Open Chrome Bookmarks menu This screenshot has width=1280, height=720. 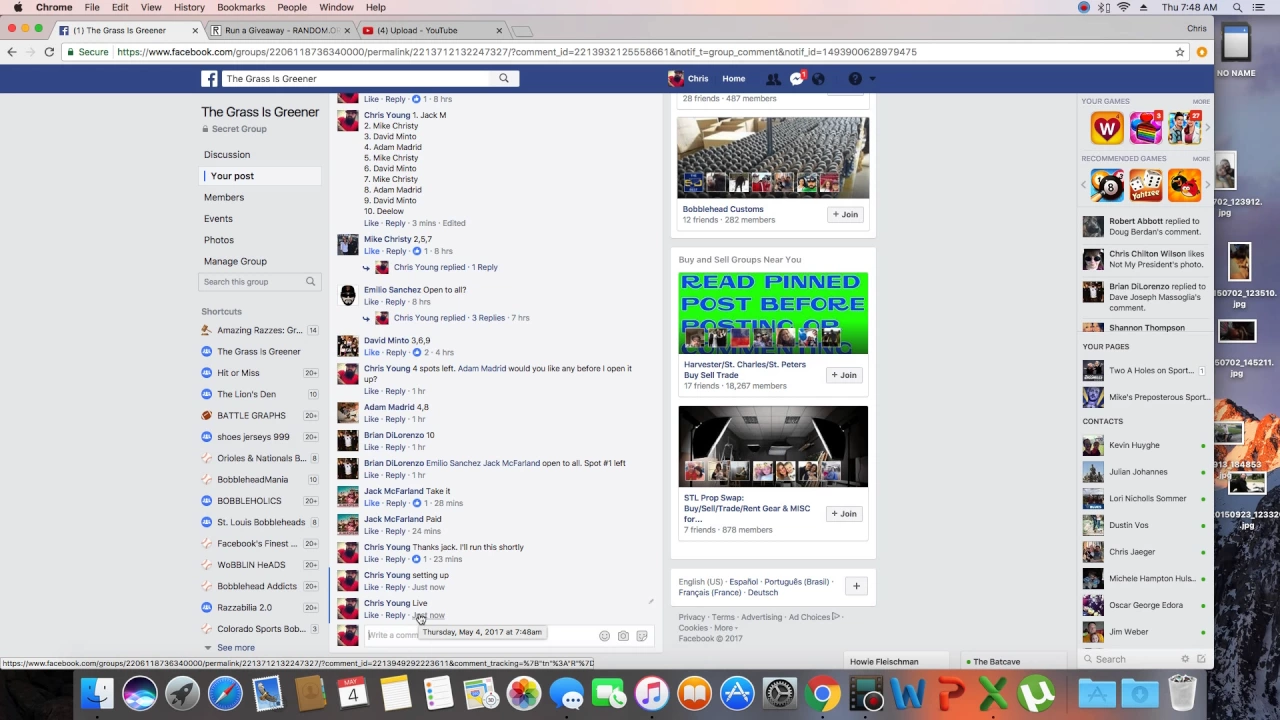pos(241,7)
